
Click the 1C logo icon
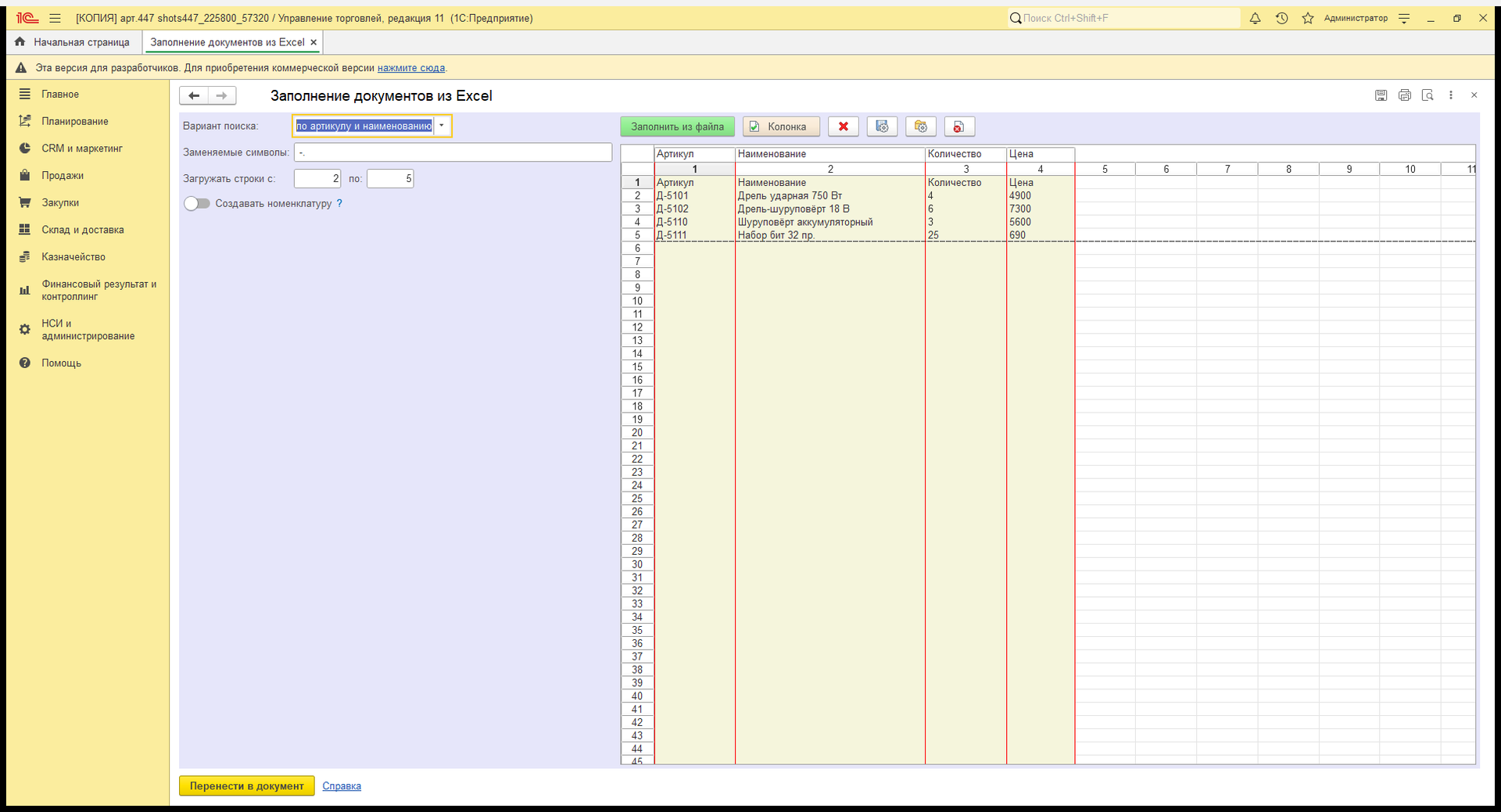tap(27, 18)
